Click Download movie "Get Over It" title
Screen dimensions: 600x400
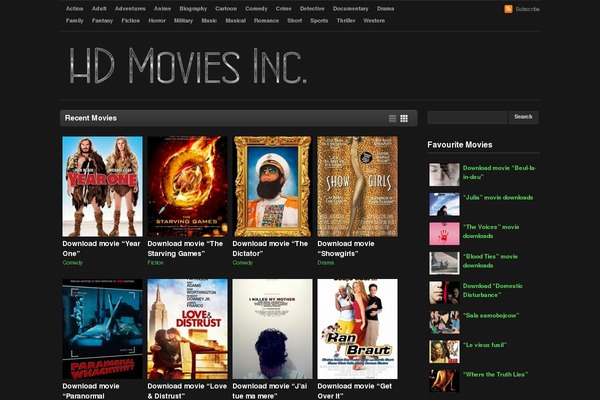[x=355, y=391]
